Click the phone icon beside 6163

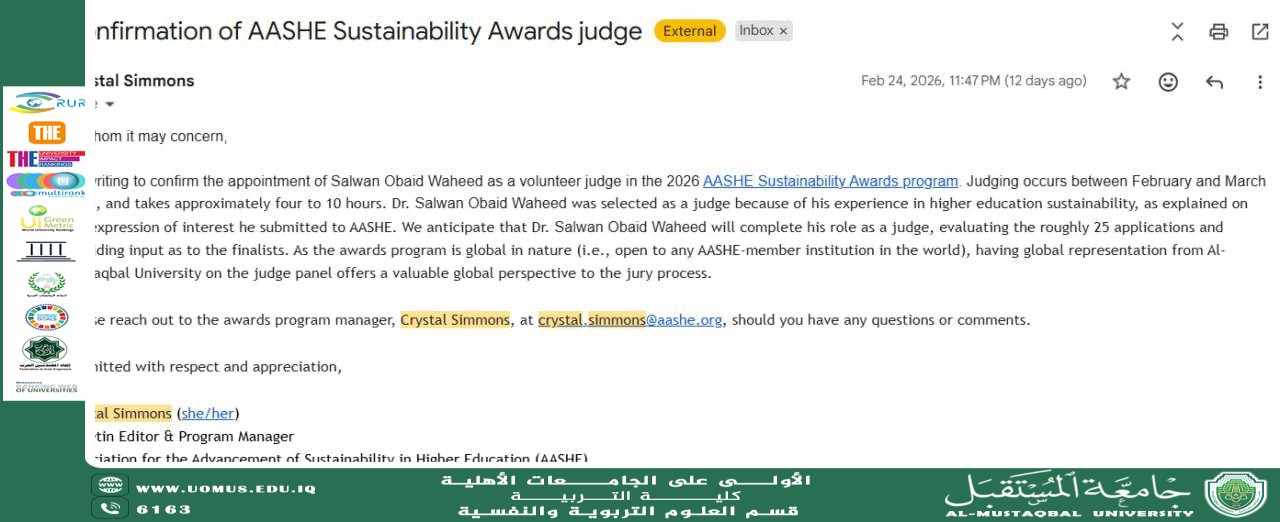pyautogui.click(x=109, y=508)
